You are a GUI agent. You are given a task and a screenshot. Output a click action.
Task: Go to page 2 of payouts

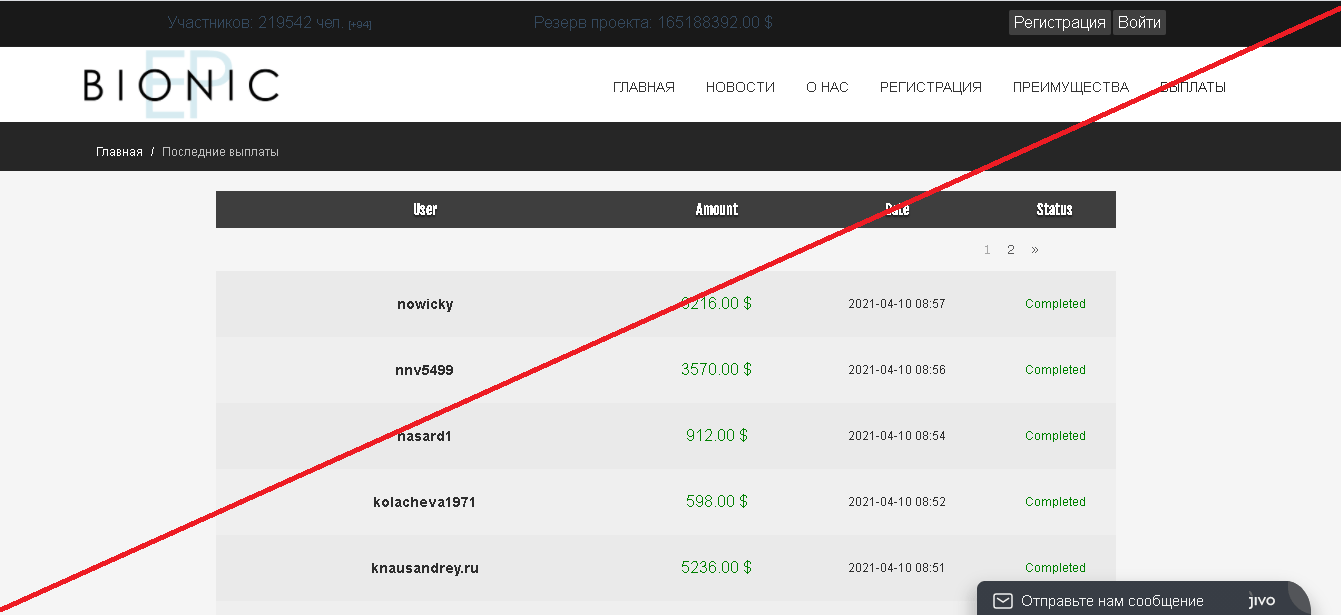1011,250
